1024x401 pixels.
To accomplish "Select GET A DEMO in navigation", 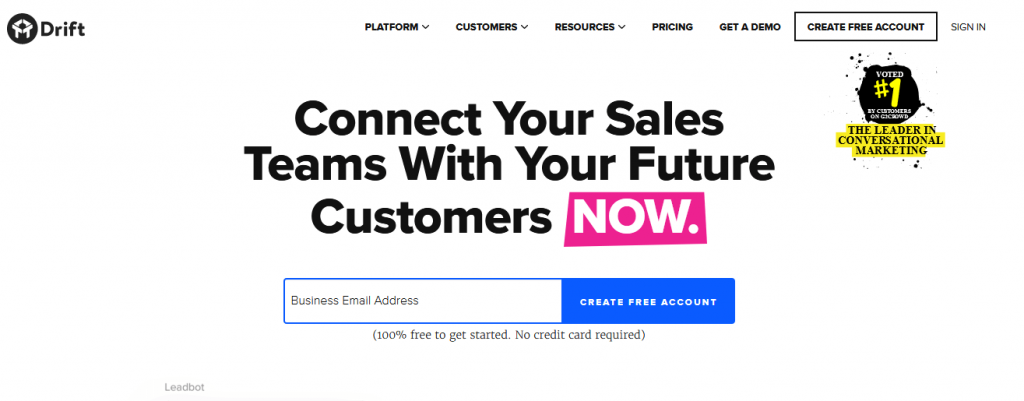I will point(750,27).
